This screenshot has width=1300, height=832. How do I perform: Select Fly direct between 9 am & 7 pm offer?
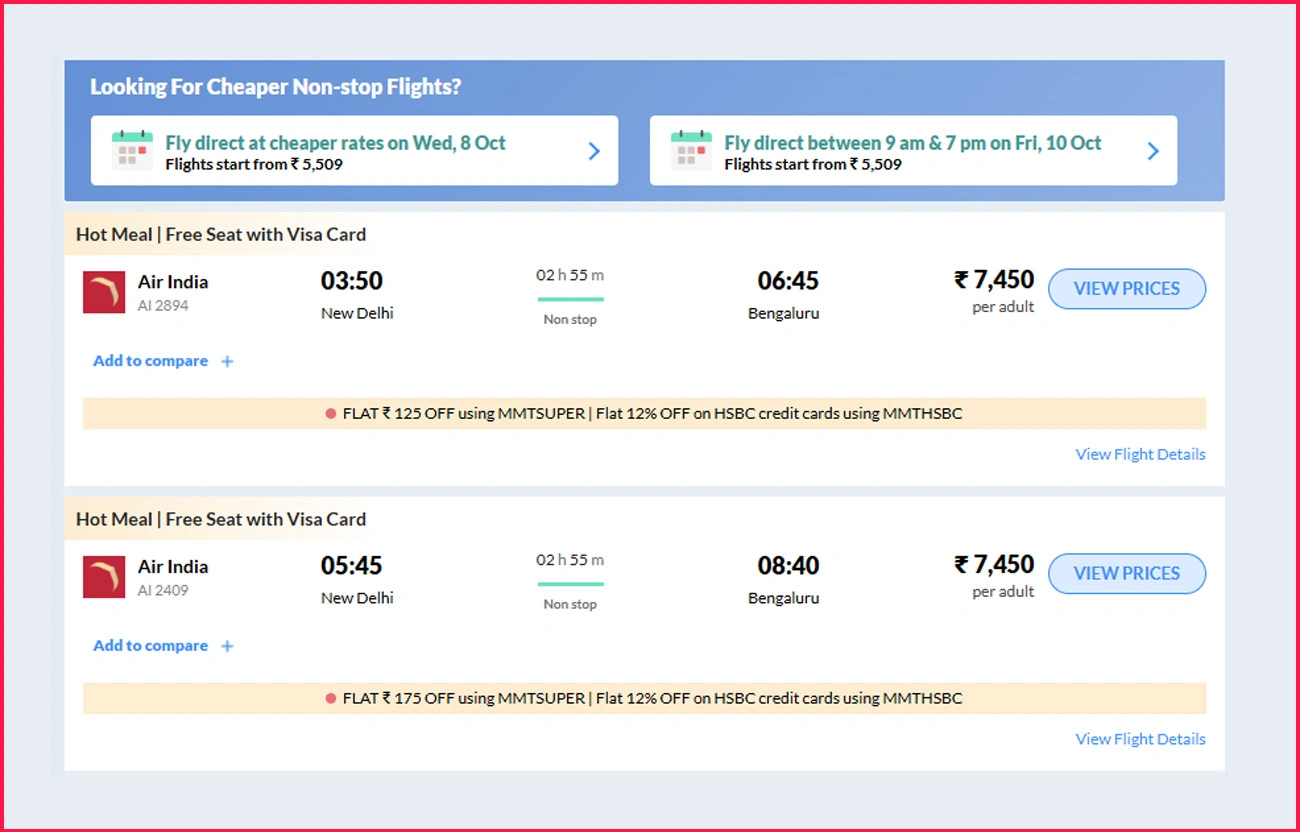pos(912,143)
